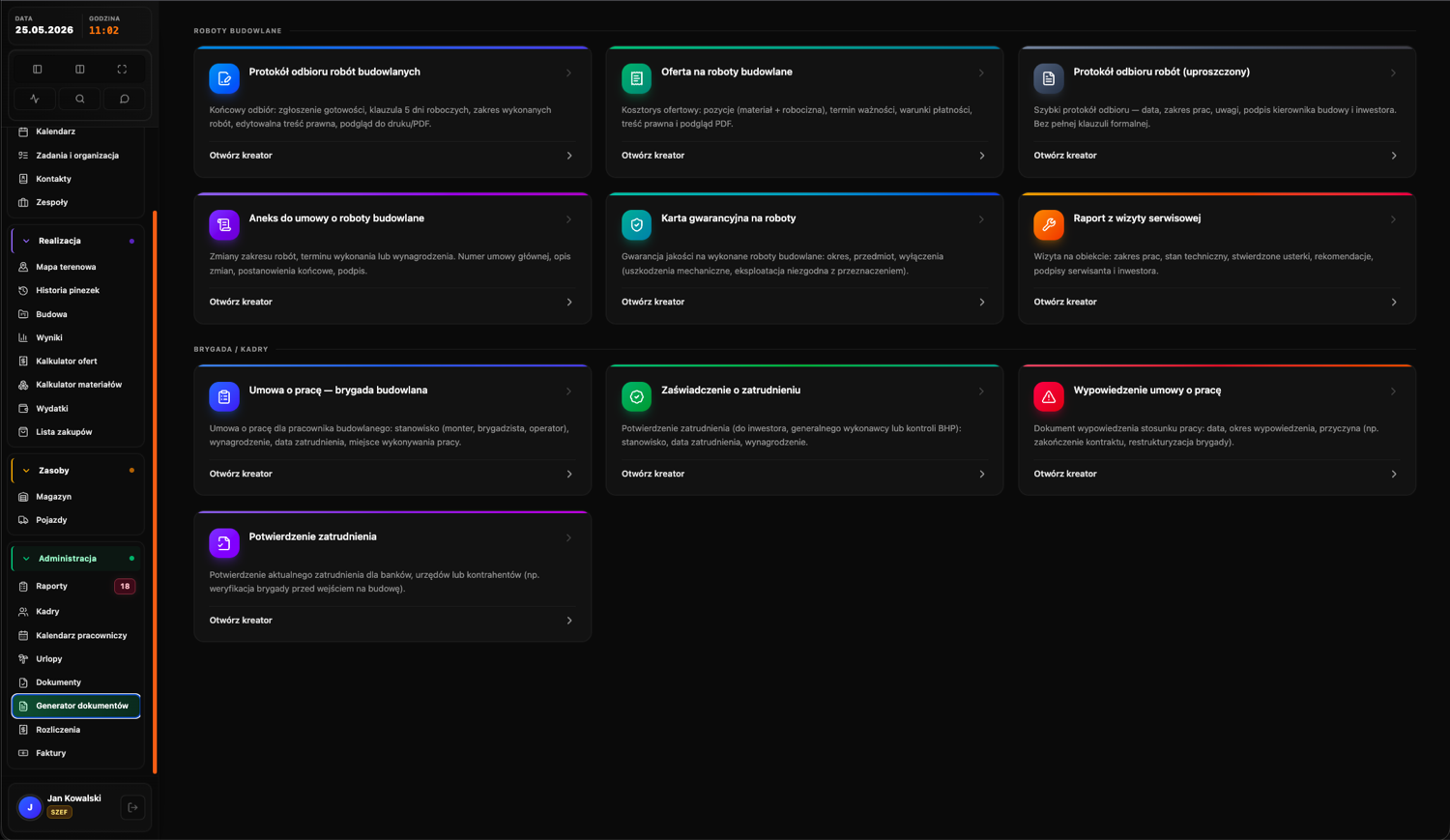Select Raporty menu item with badge 18
Viewport: 1450px width, 840px height.
click(75, 586)
